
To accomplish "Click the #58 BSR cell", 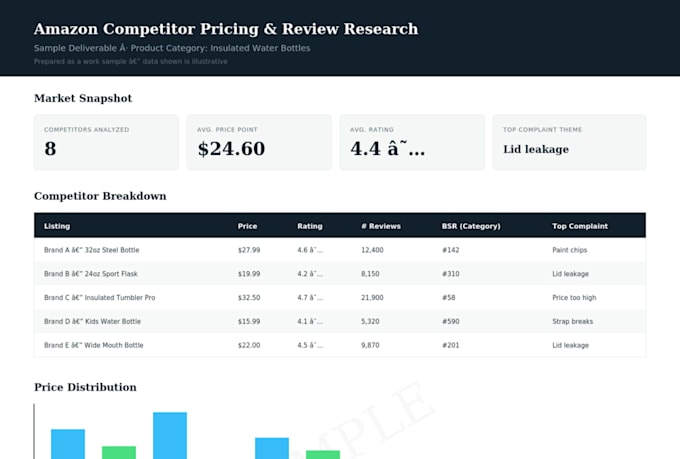I will [x=449, y=298].
